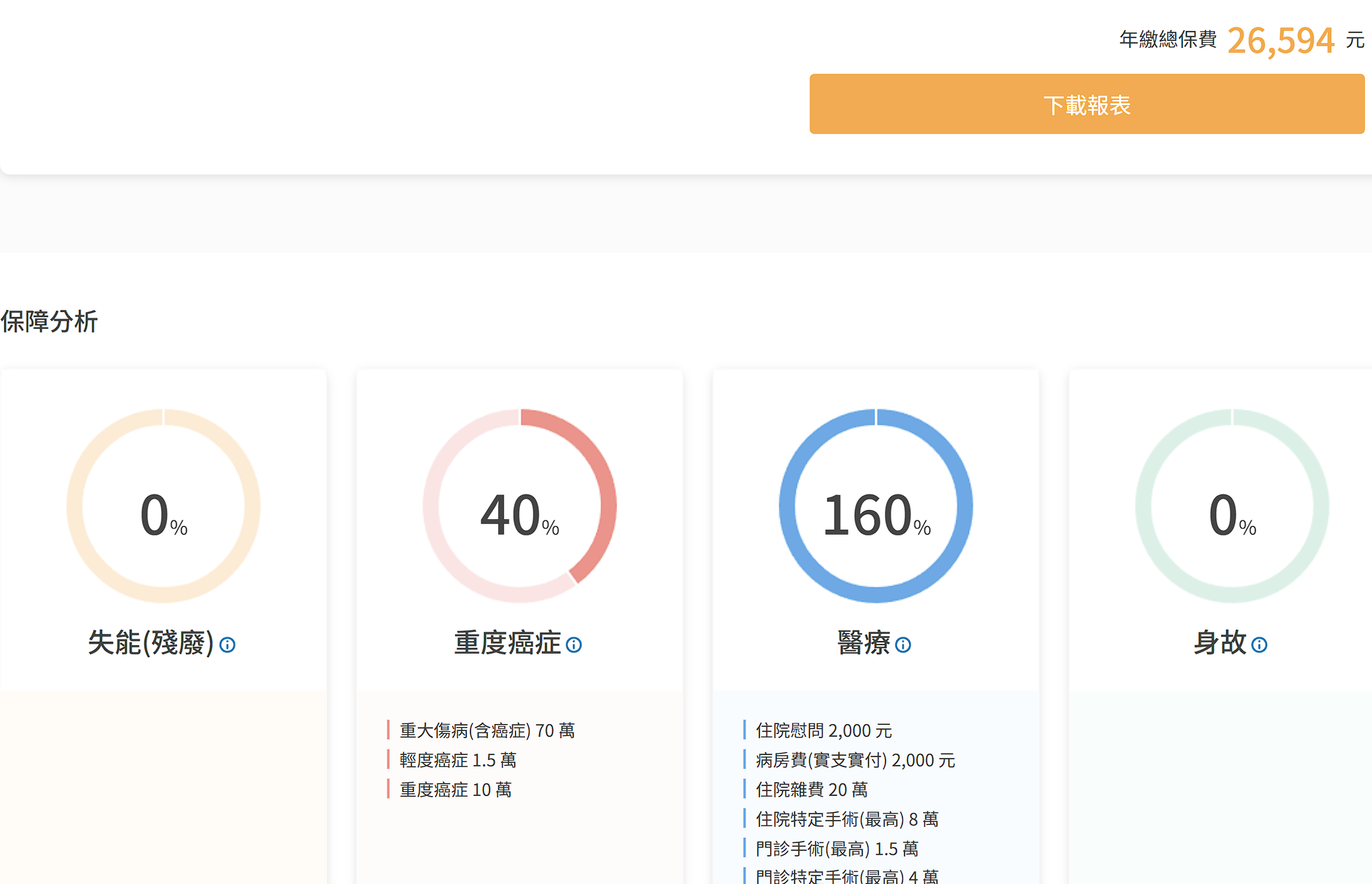Select 病房費(實支實付) 2,000 元 line

point(855,760)
